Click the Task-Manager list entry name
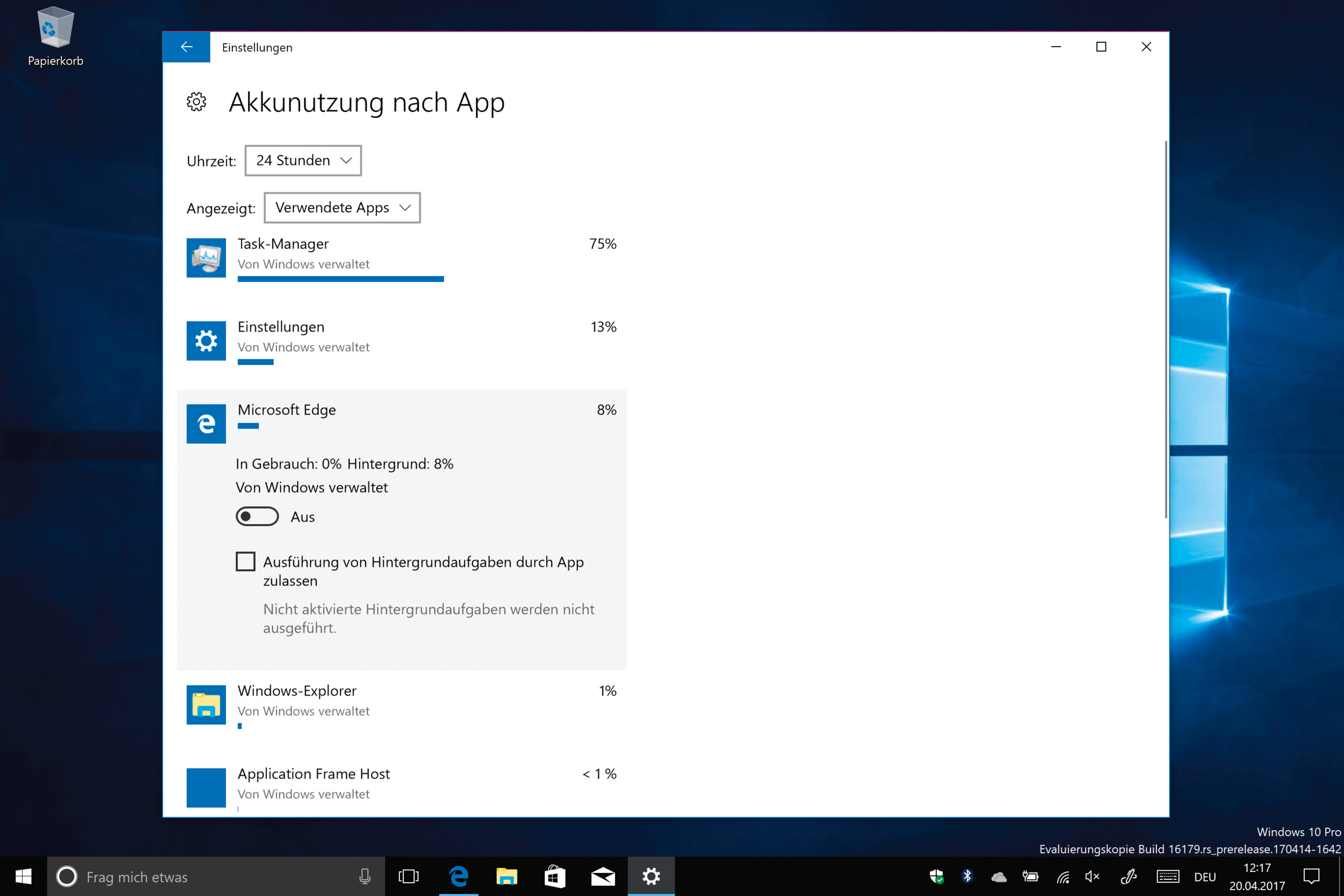The width and height of the screenshot is (1344, 896). coord(283,244)
